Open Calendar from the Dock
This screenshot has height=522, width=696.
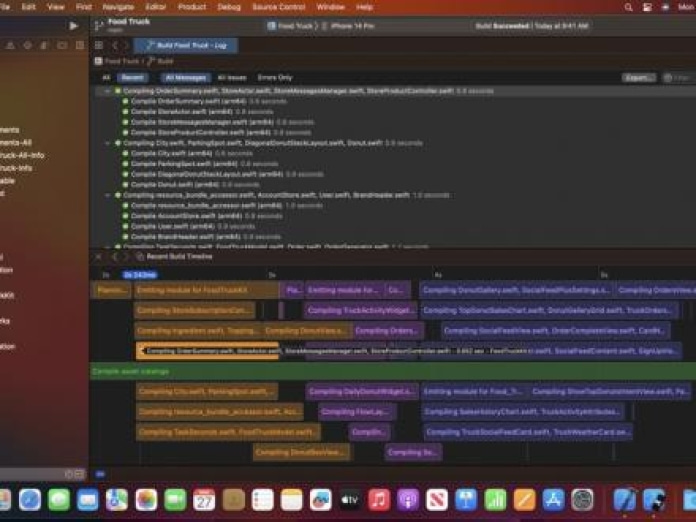click(x=204, y=500)
